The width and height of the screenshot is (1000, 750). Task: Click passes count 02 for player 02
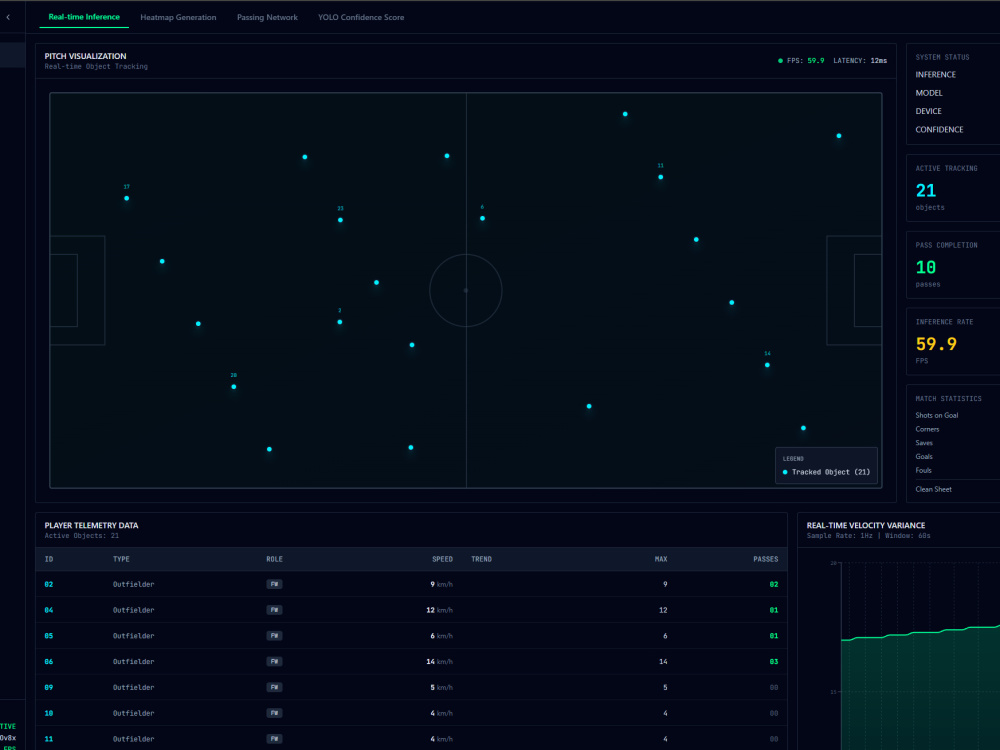pyautogui.click(x=774, y=584)
